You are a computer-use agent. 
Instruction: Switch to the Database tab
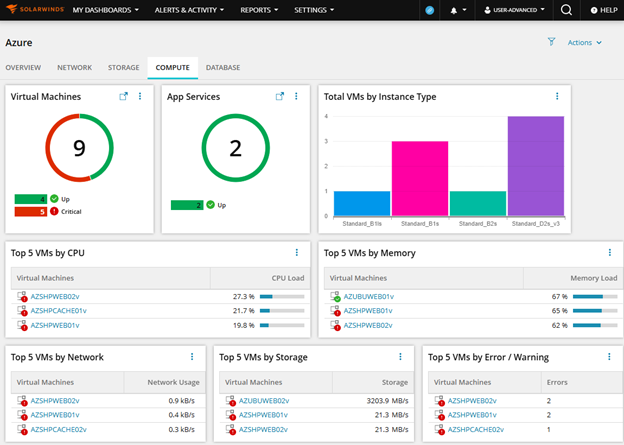click(x=223, y=68)
